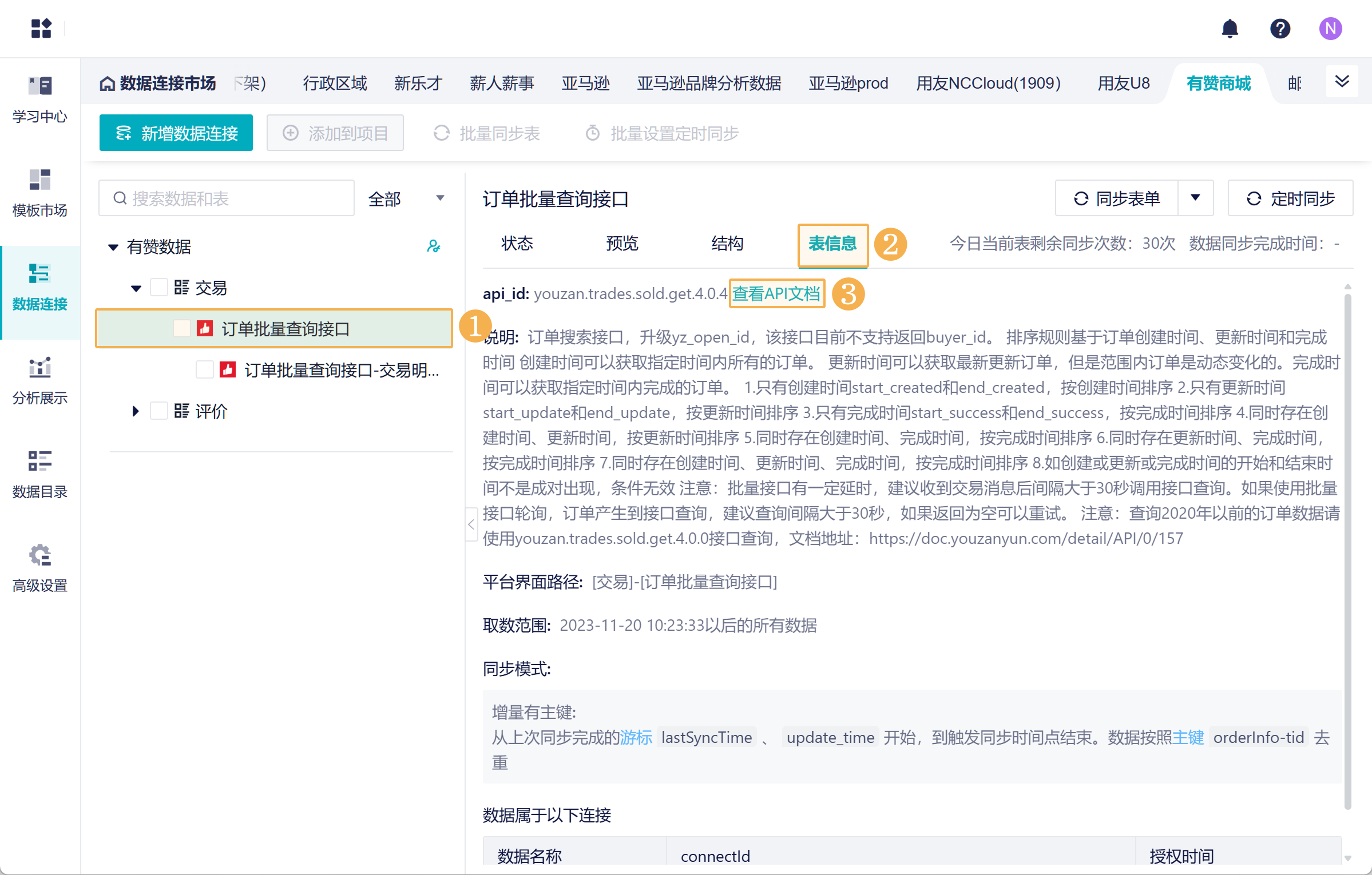Open the 查看API文档 link

[x=776, y=293]
